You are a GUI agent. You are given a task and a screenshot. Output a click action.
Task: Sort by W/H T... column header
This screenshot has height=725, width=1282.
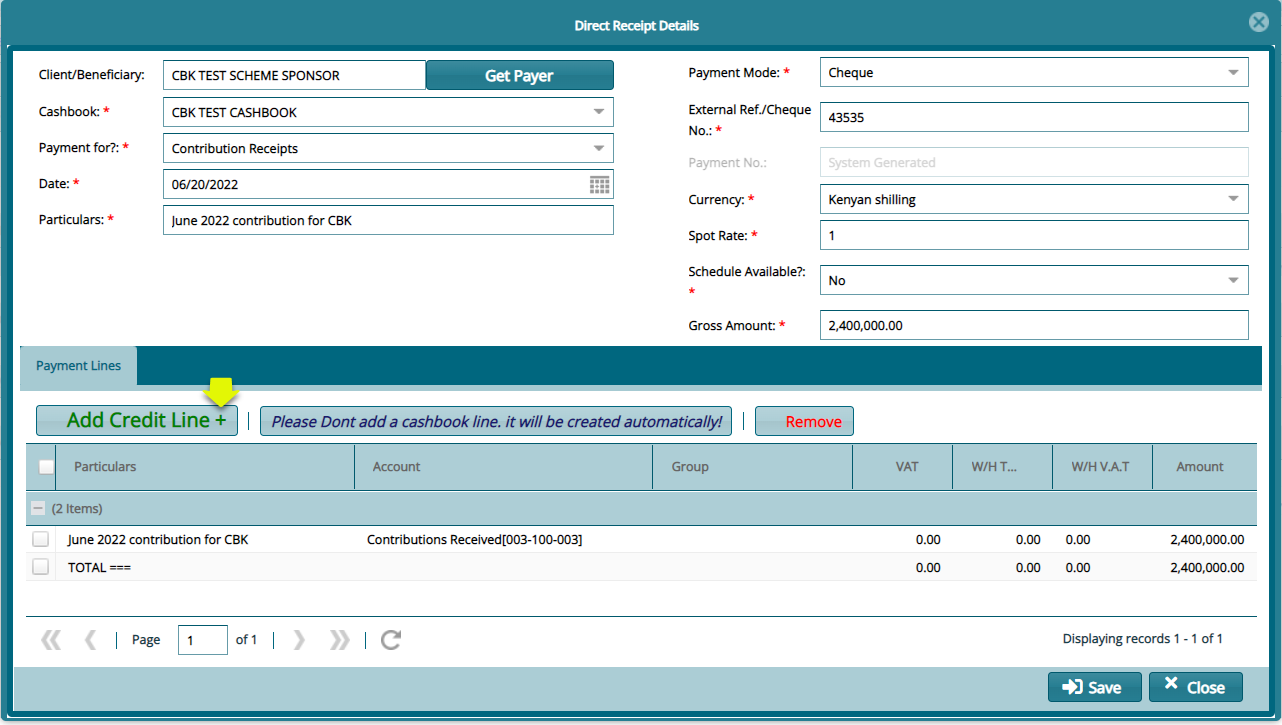1002,467
